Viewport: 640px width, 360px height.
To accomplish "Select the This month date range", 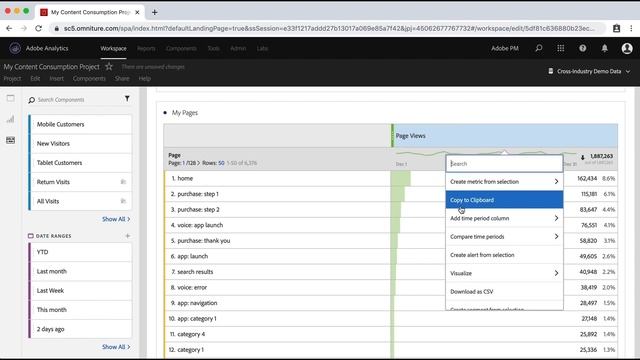I will [80, 309].
